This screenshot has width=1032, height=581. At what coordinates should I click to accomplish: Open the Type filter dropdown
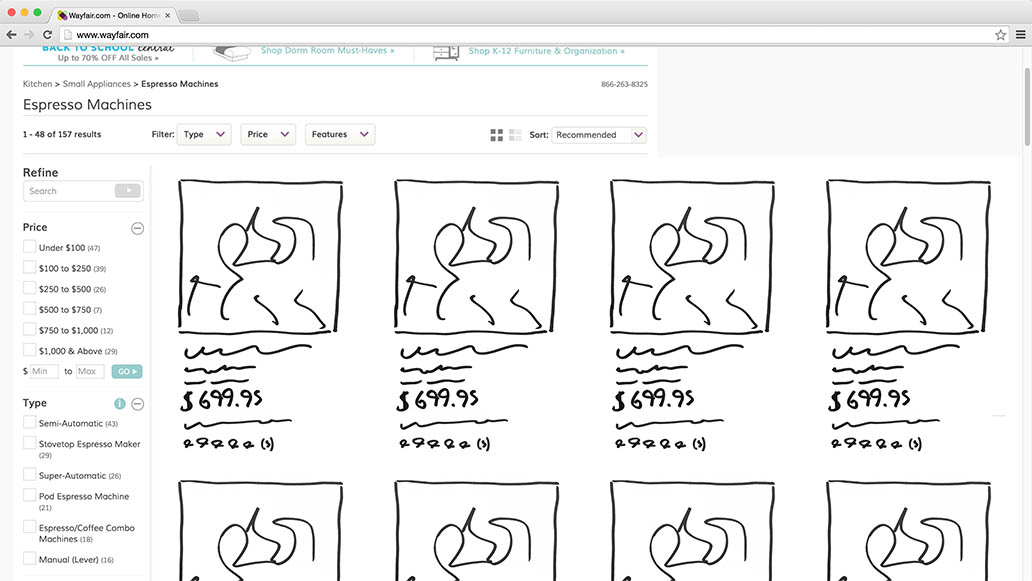point(204,135)
